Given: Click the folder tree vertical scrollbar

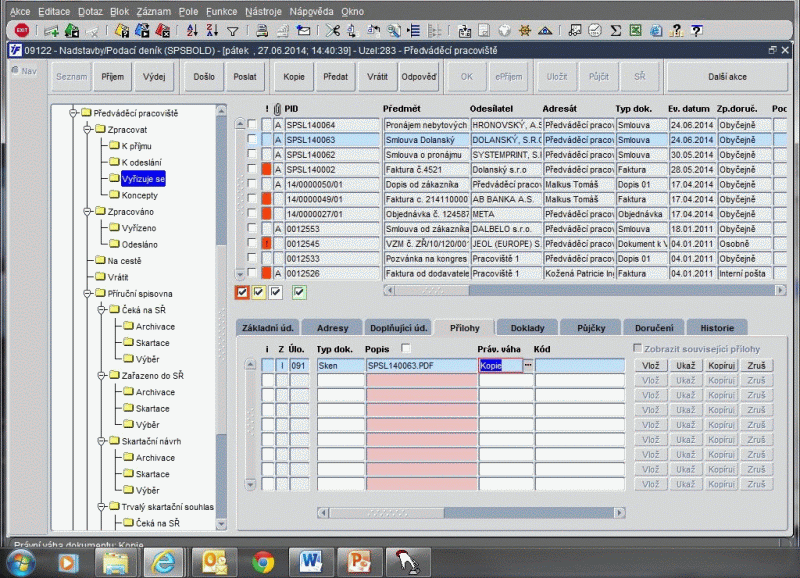Looking at the screenshot, I should coord(221,317).
